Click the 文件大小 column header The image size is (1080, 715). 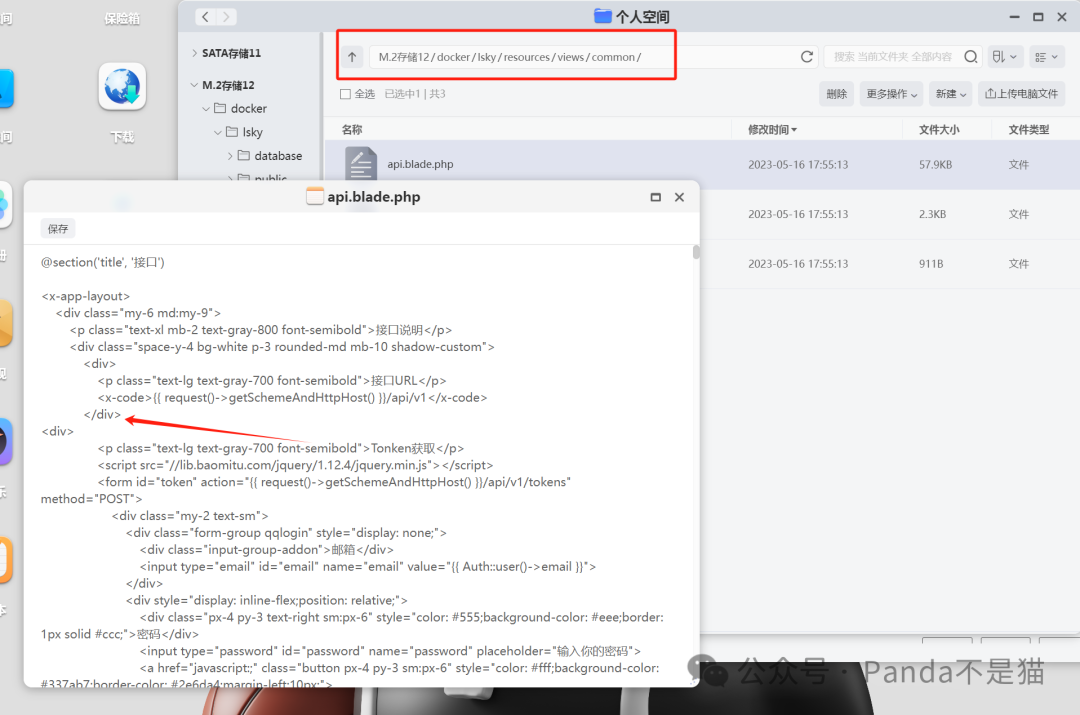tap(939, 129)
